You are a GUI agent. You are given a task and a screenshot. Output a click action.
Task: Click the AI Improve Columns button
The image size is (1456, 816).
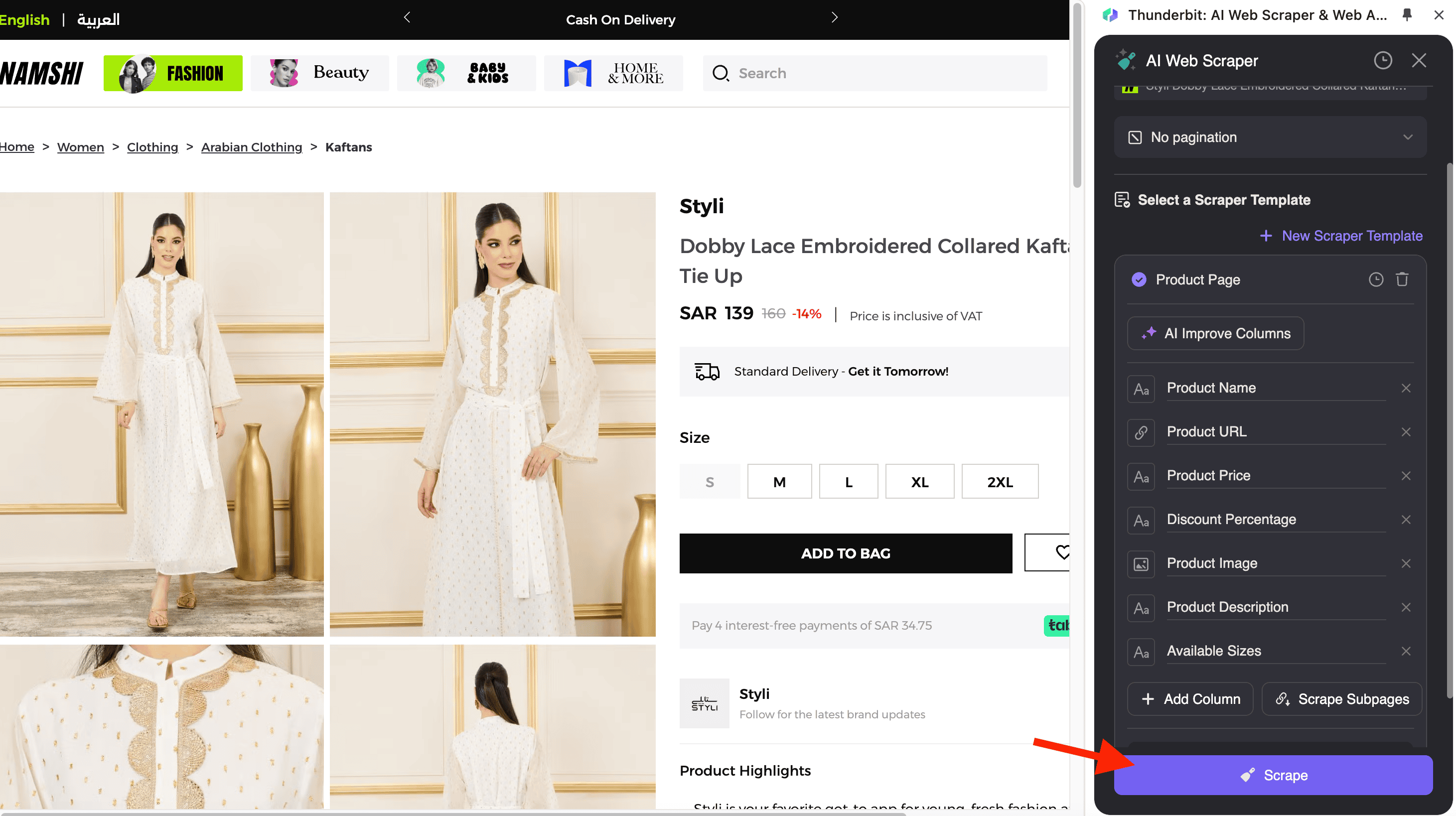(1216, 333)
